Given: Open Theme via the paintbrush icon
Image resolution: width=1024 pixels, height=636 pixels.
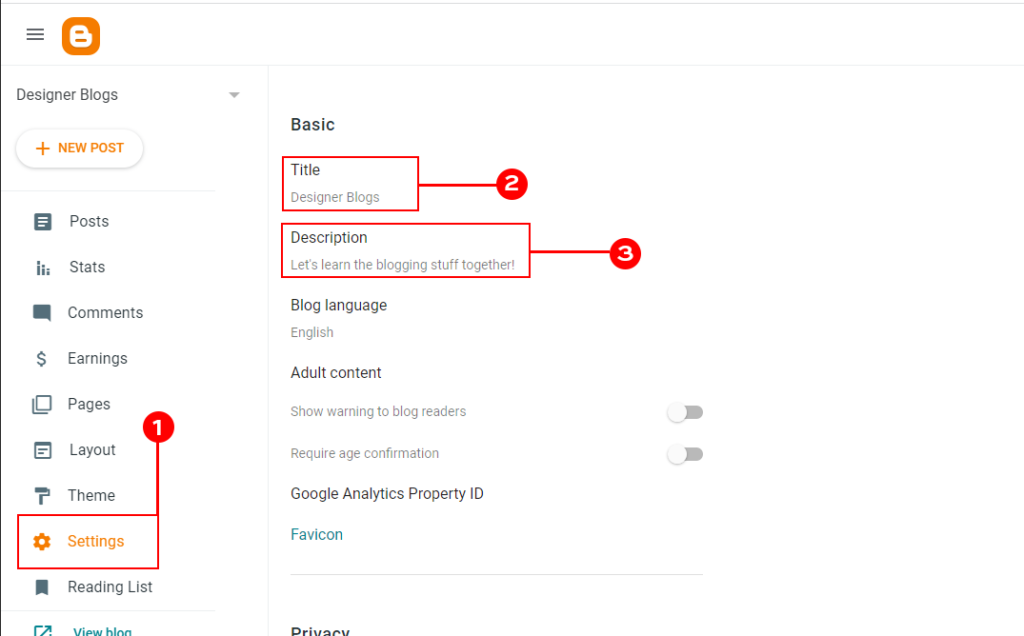Looking at the screenshot, I should (x=41, y=495).
